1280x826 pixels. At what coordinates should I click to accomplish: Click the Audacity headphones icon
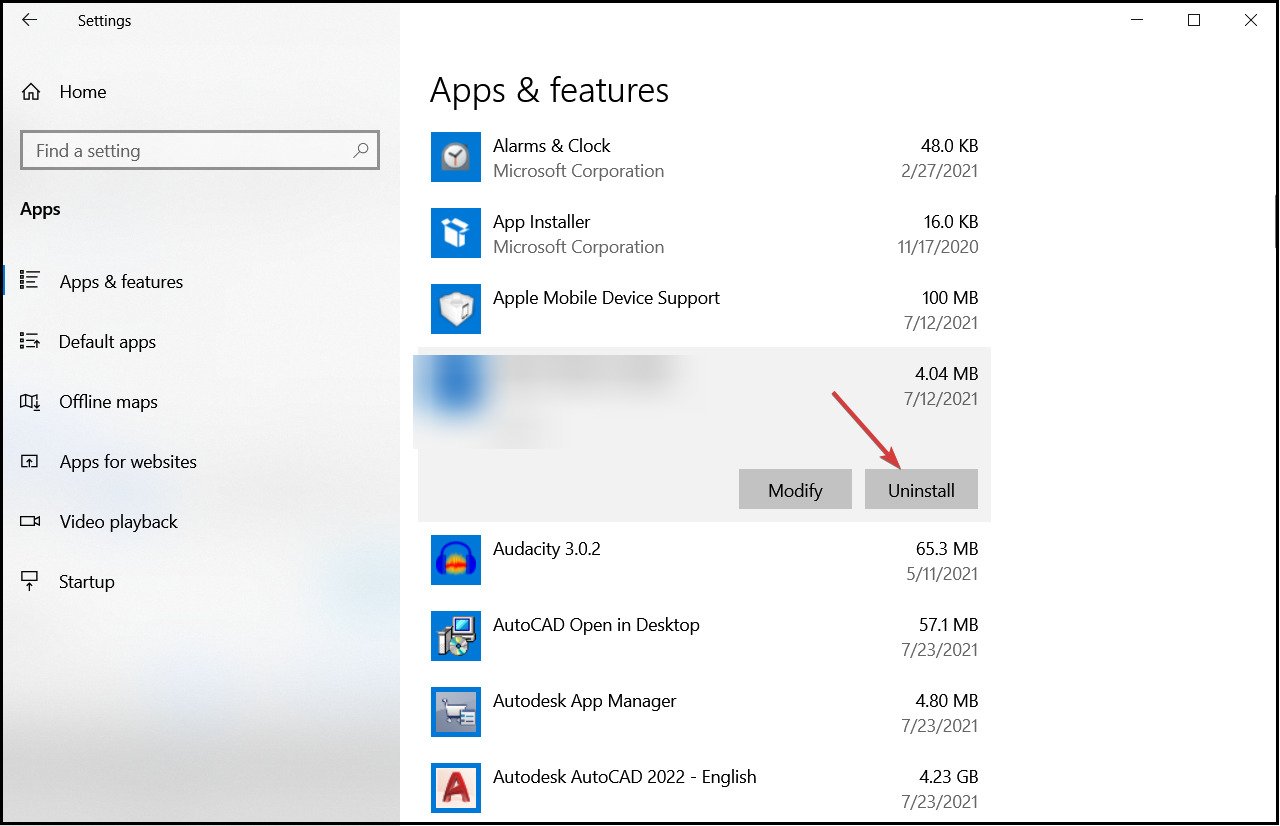tap(456, 560)
